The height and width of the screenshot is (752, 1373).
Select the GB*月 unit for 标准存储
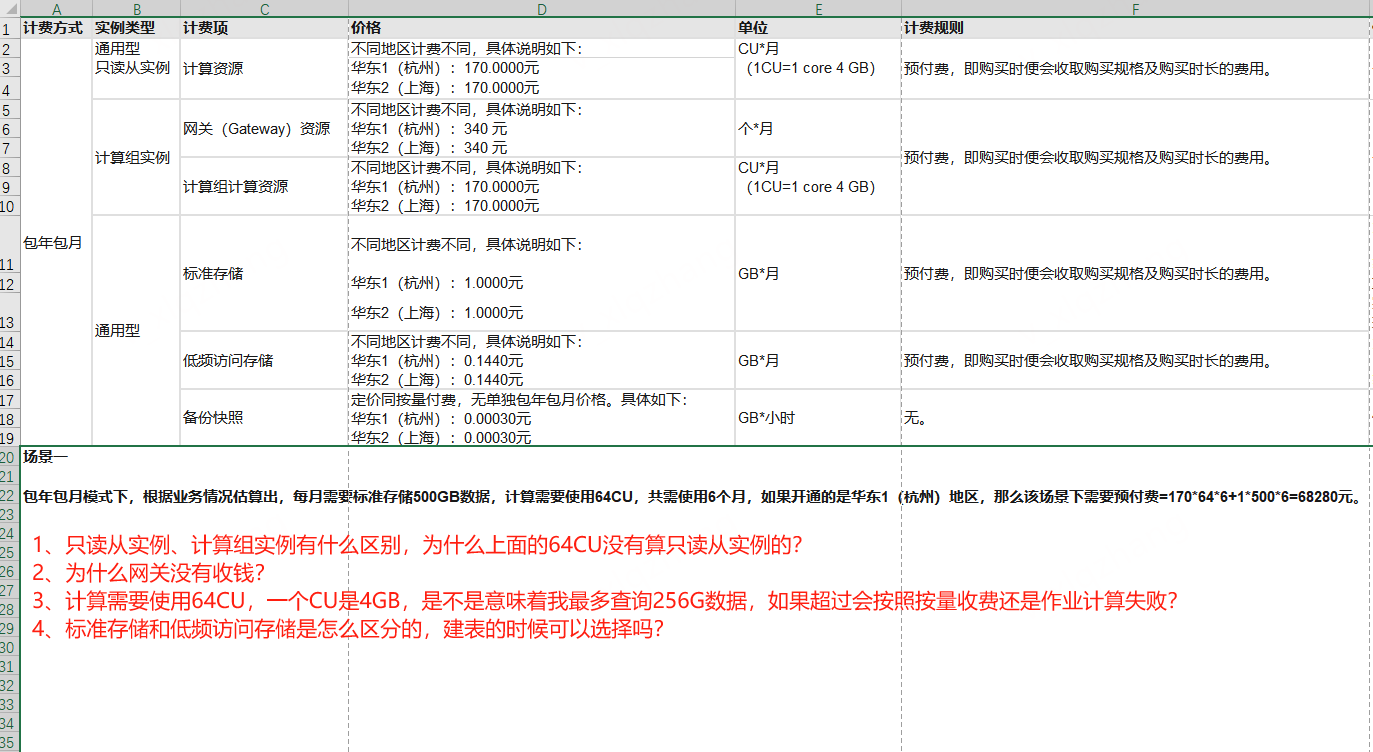tap(817, 273)
